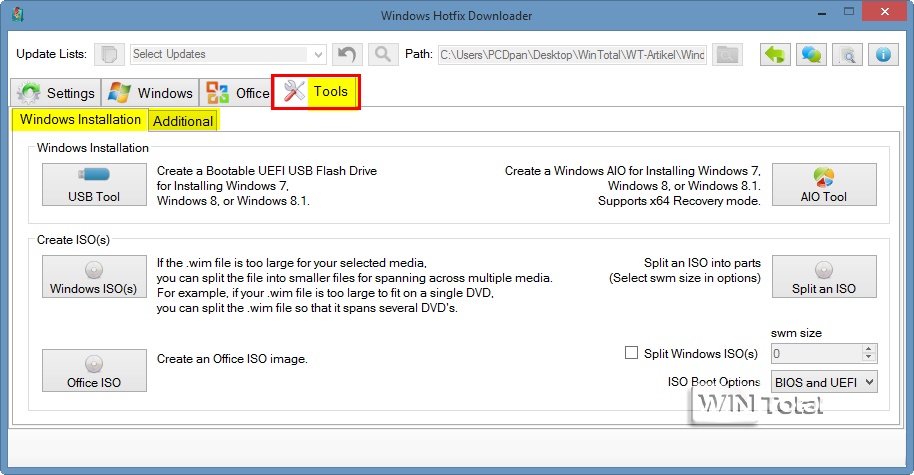Switch to the Windows tab
914x475 pixels.
tap(150, 93)
